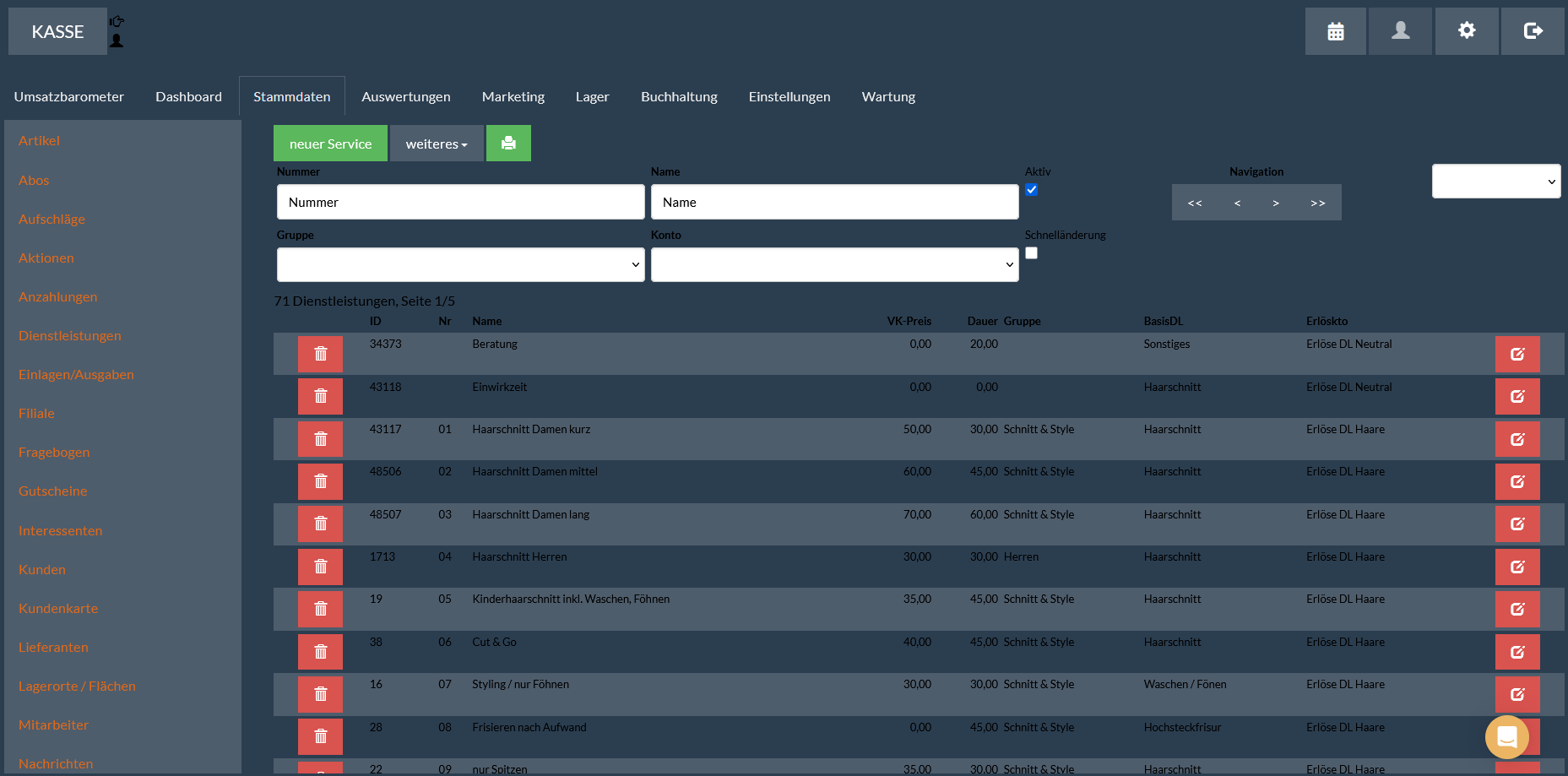Enable the Schnelländerung checkbox

coord(1031,253)
